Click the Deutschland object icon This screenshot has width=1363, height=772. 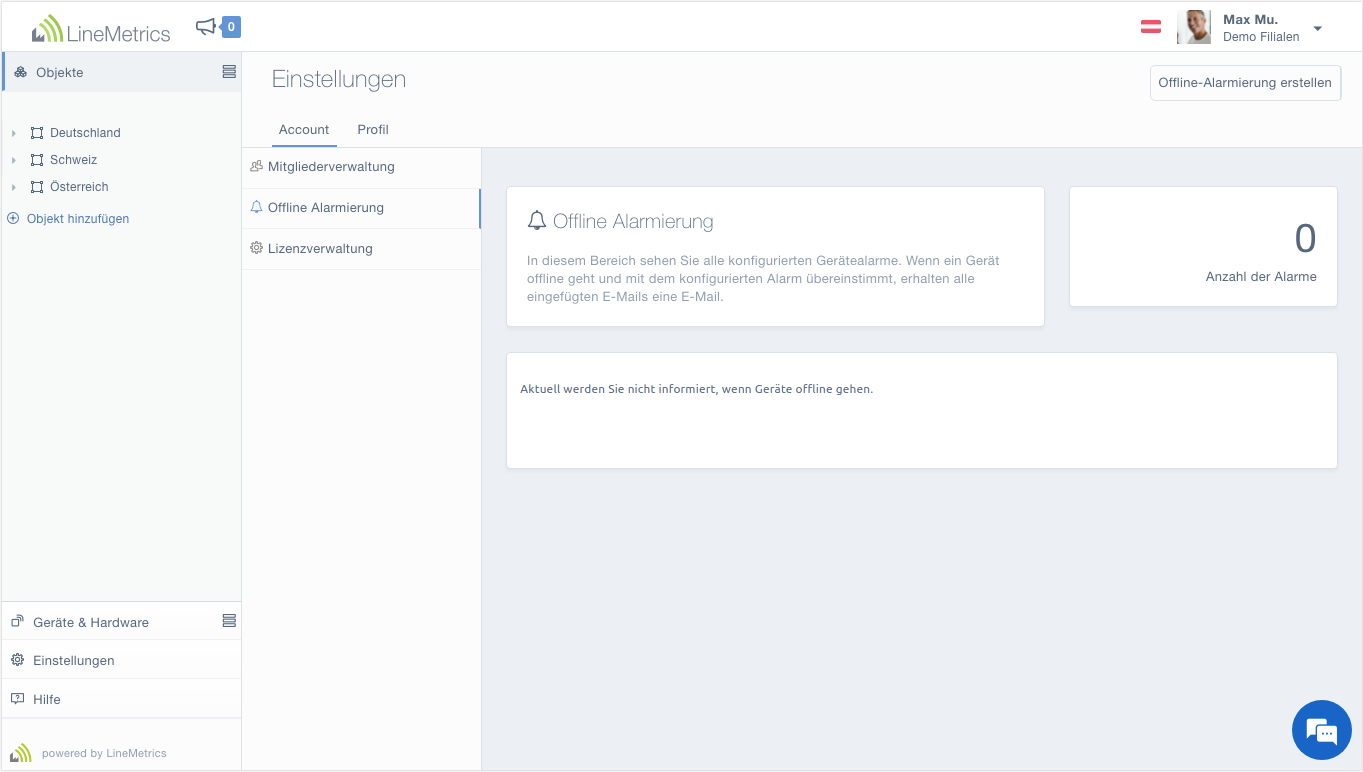[x=37, y=133]
